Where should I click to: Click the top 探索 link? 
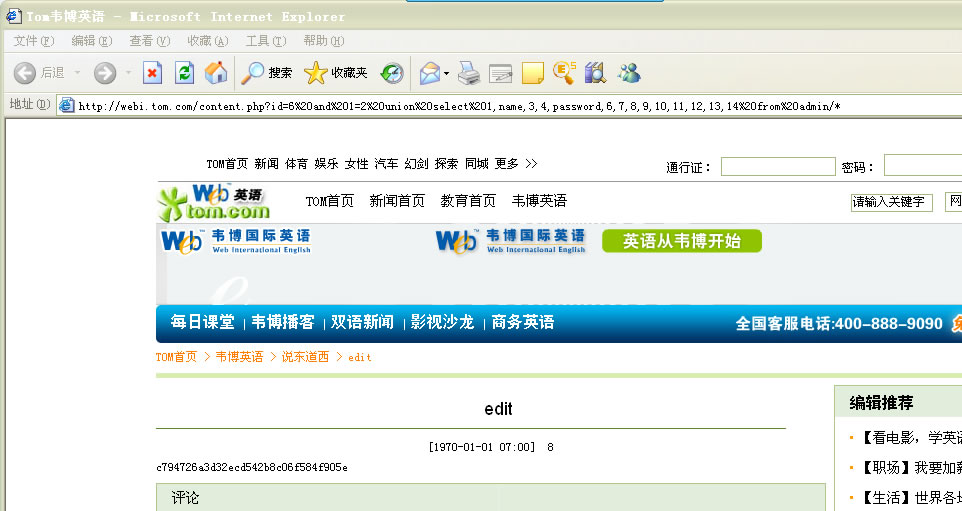pos(447,164)
